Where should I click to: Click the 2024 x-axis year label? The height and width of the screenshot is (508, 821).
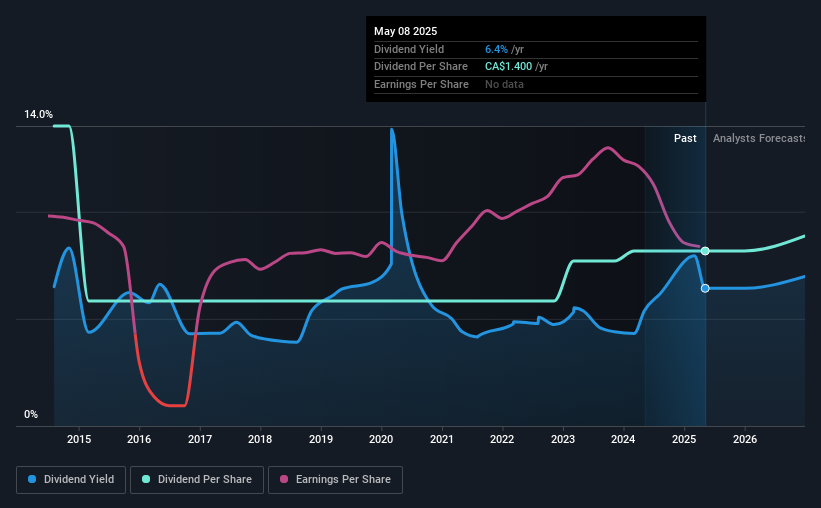[623, 439]
